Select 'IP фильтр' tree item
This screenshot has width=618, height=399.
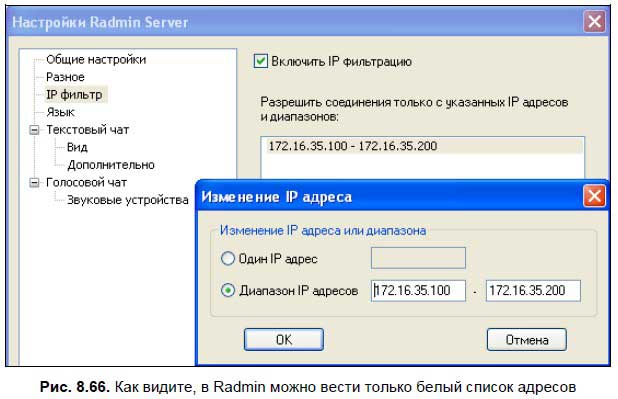74,95
